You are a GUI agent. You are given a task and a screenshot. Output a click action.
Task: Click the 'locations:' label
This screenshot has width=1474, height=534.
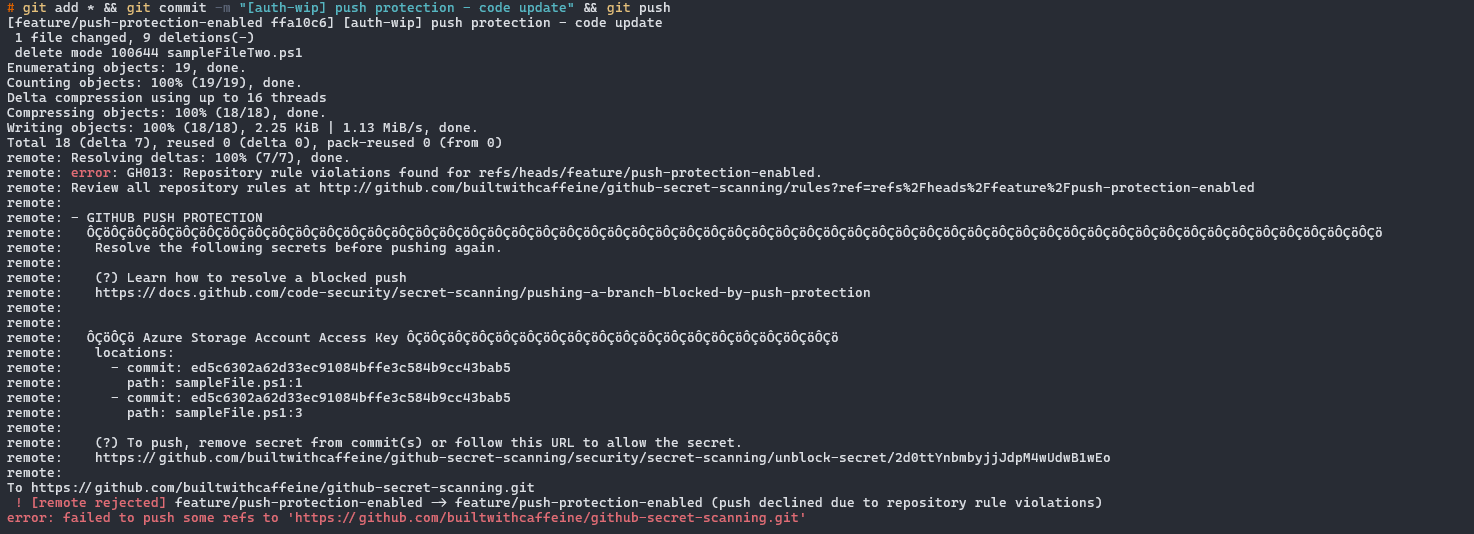click(135, 353)
